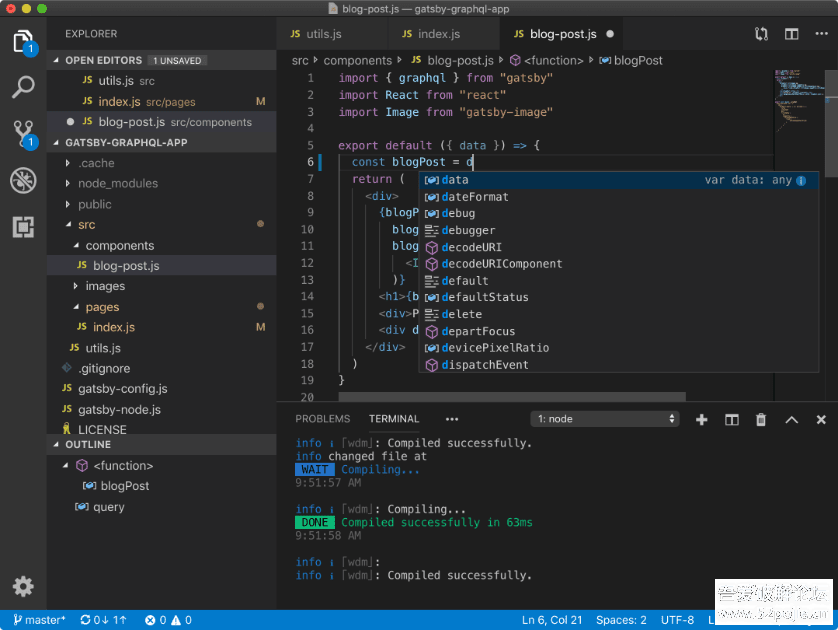Create a new terminal with plus icon
The width and height of the screenshot is (838, 630).
pos(702,419)
